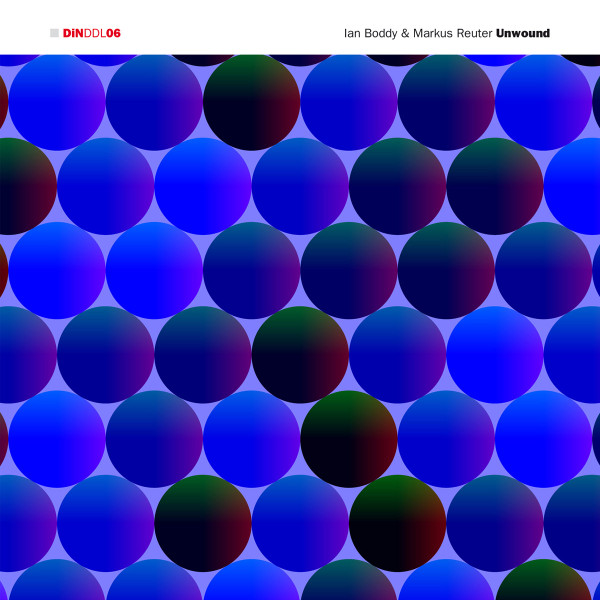Click the black circle in the fourth row
600x600 pixels.
[300, 355]
